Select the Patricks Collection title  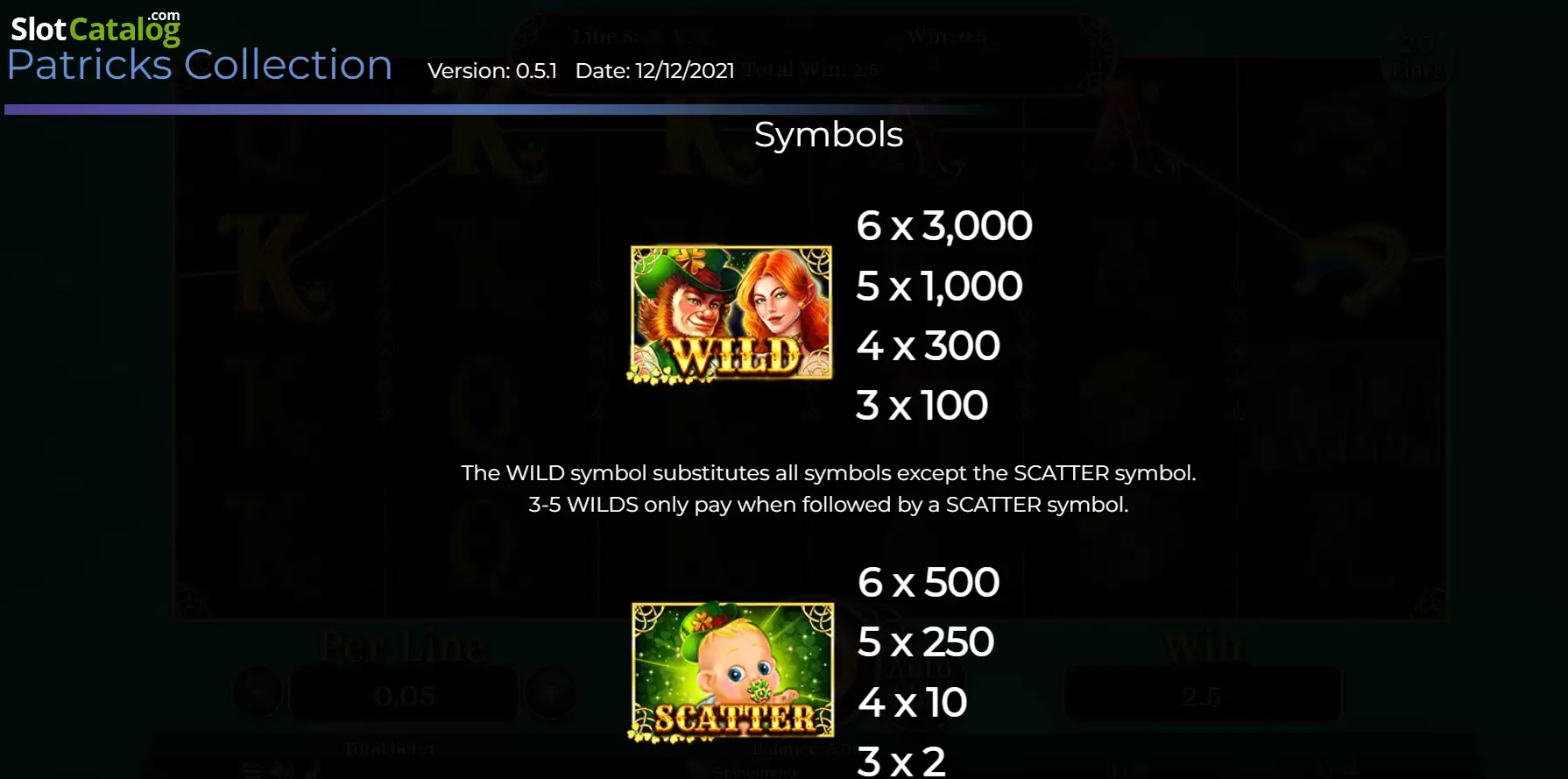tap(200, 65)
